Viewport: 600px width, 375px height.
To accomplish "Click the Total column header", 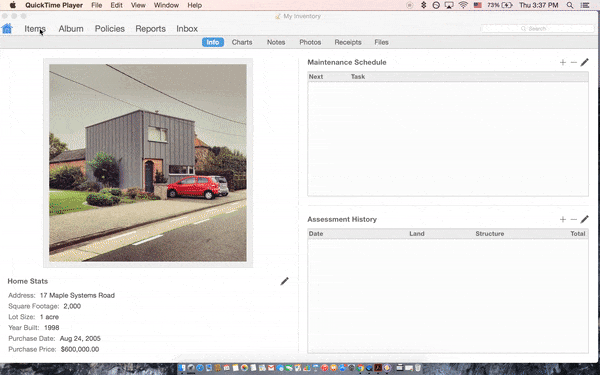I will tap(577, 233).
